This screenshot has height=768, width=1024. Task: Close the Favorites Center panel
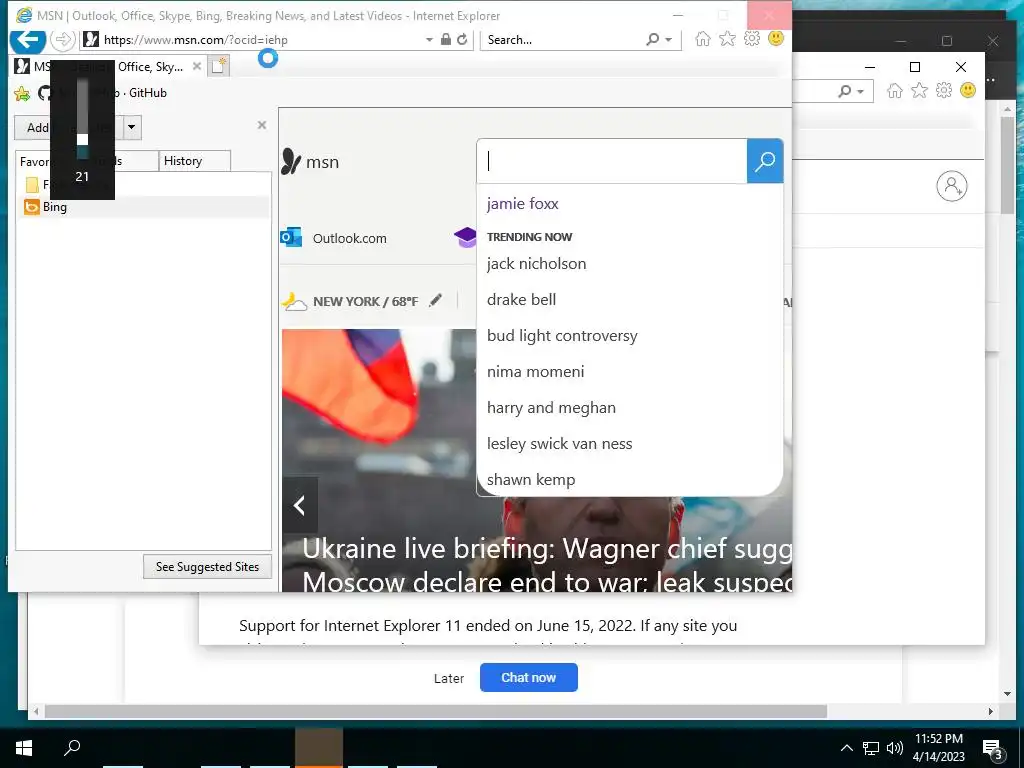tap(262, 125)
